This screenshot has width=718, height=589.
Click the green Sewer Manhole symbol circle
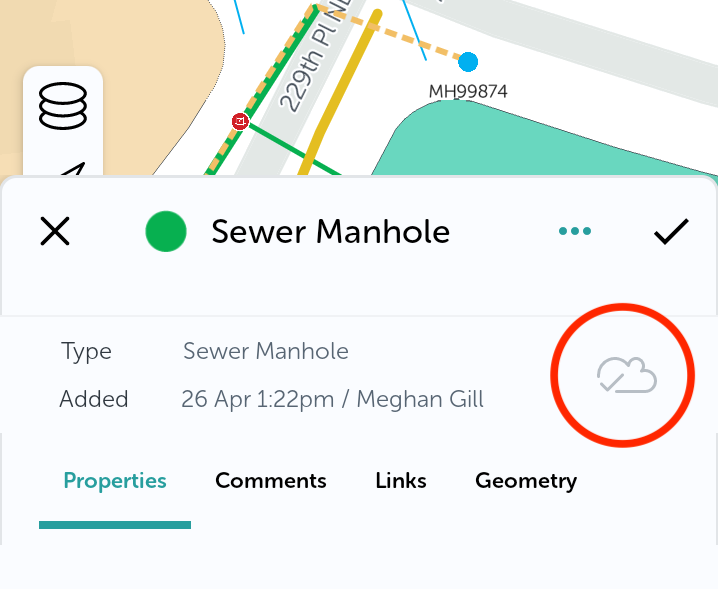click(x=167, y=232)
